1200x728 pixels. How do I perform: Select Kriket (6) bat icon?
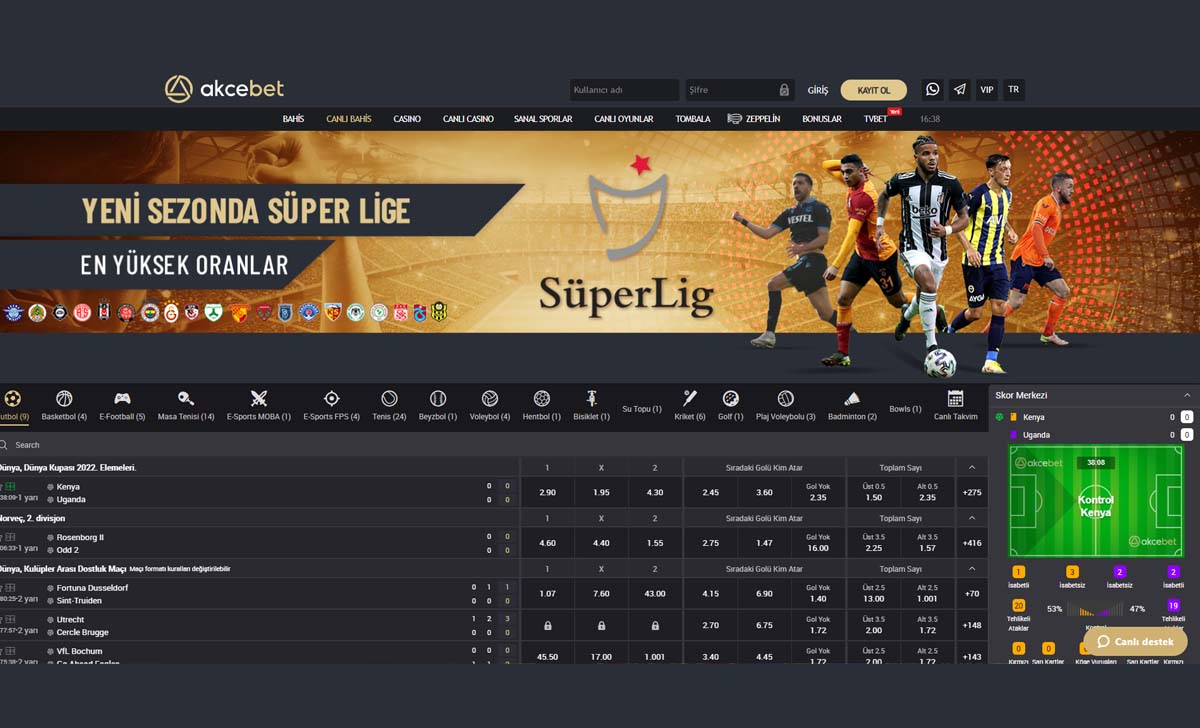click(689, 398)
